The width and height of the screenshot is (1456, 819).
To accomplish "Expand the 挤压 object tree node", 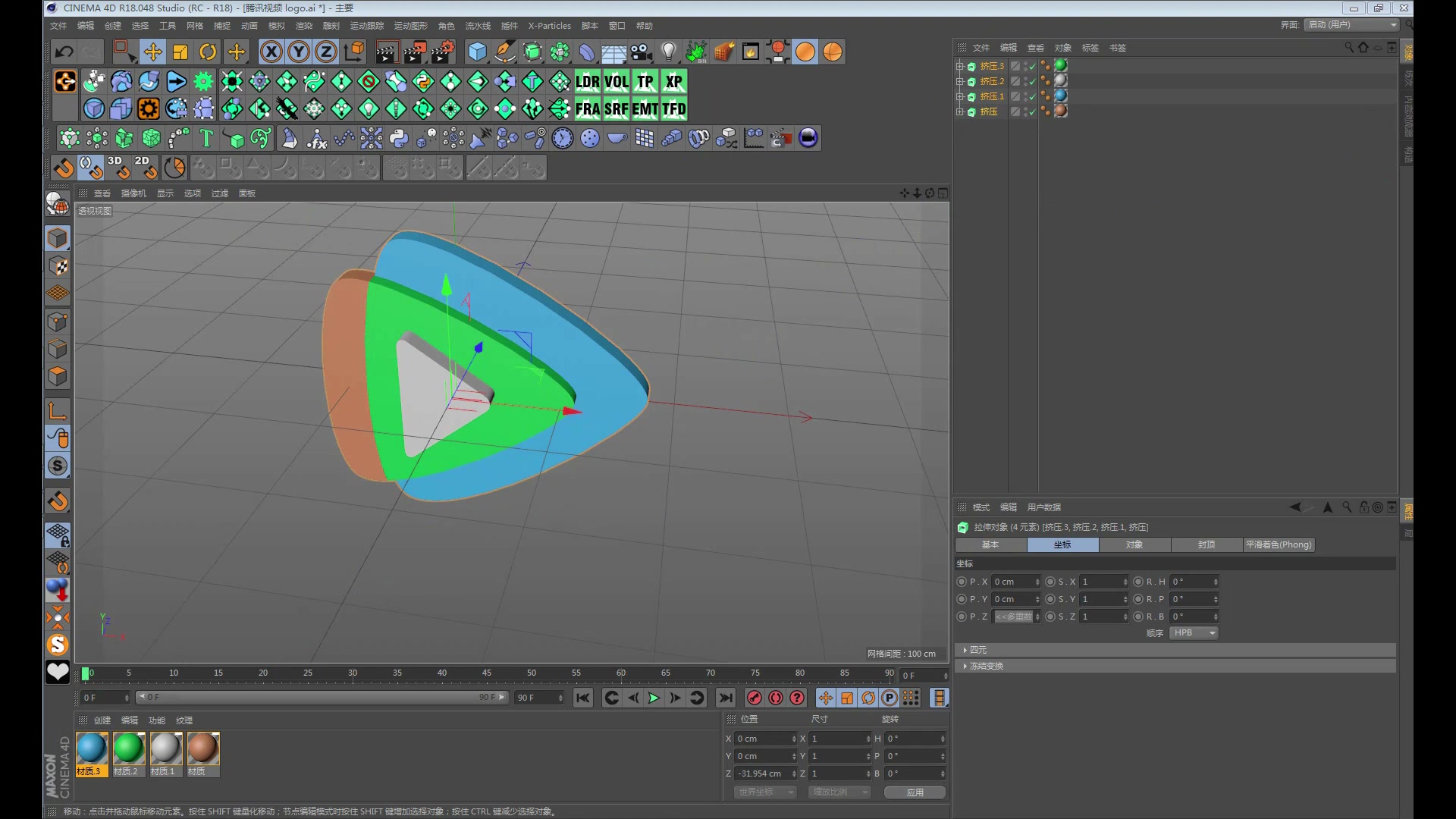I will (x=960, y=111).
